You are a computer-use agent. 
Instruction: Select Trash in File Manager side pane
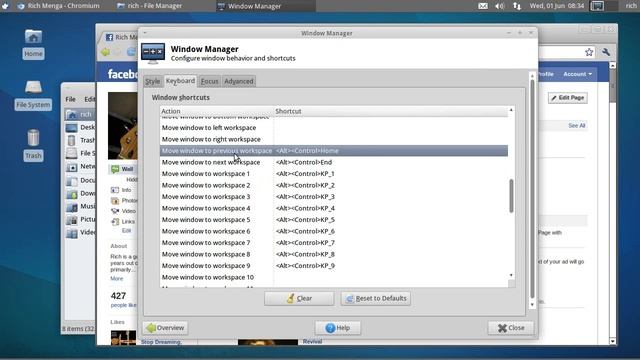point(80,140)
